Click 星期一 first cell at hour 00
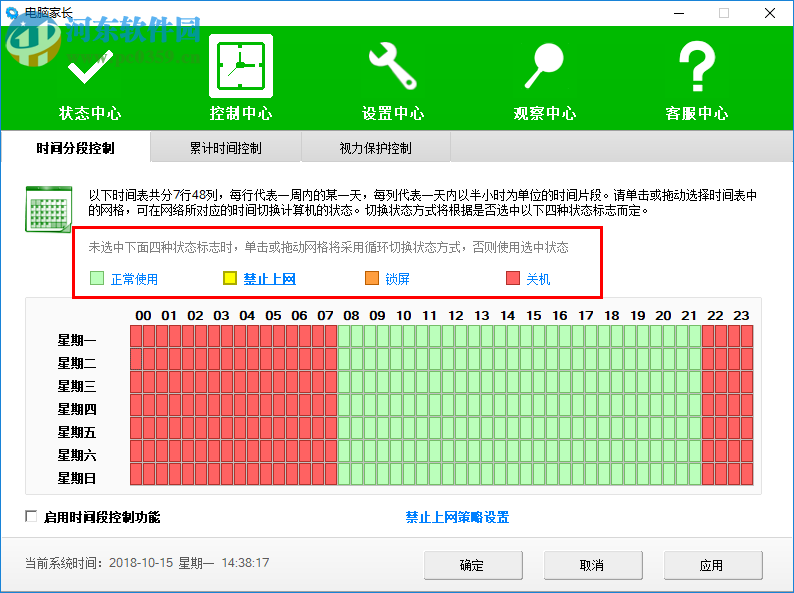 coord(136,336)
